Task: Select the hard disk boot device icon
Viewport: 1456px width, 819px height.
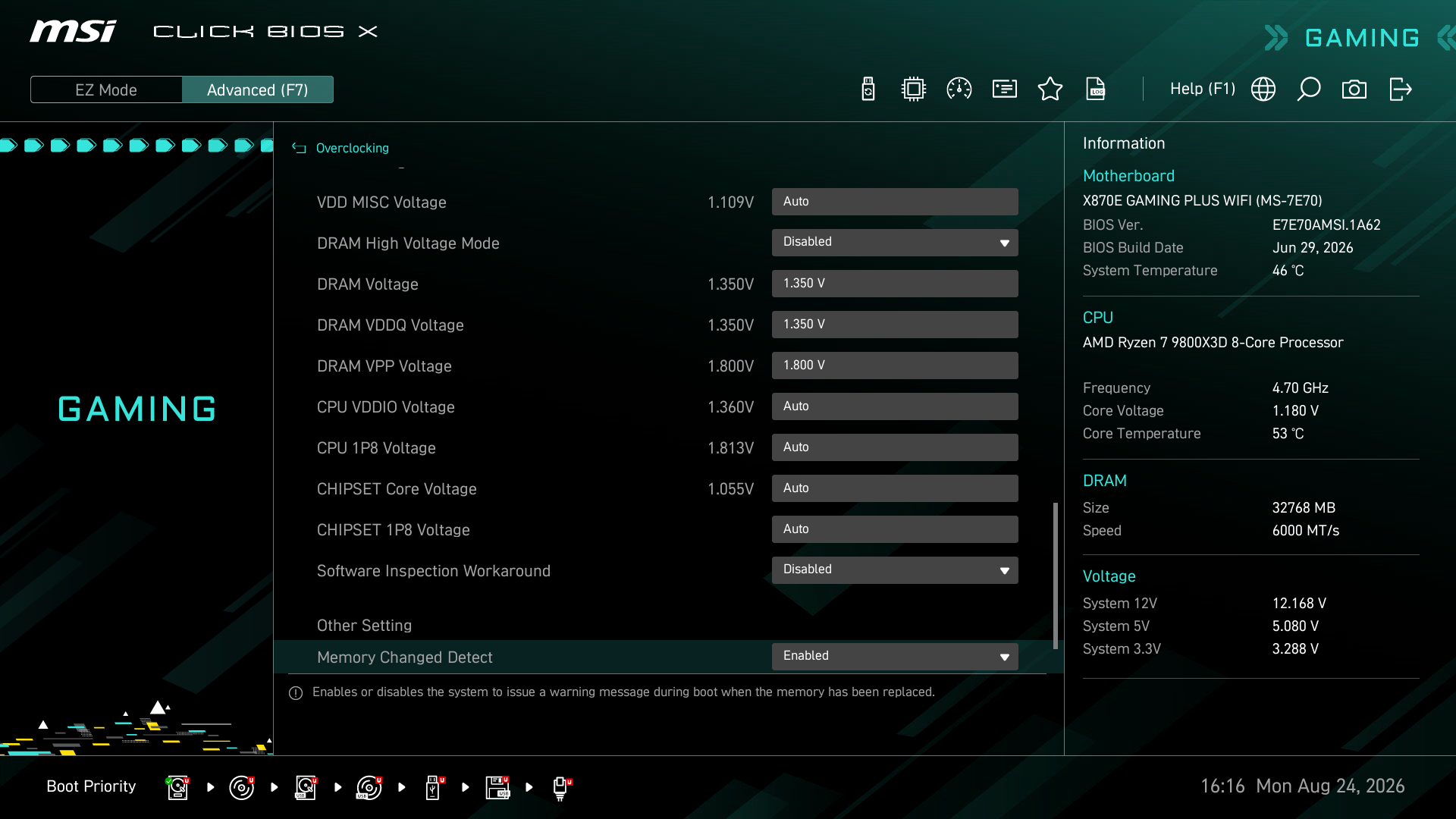Action: click(x=177, y=787)
